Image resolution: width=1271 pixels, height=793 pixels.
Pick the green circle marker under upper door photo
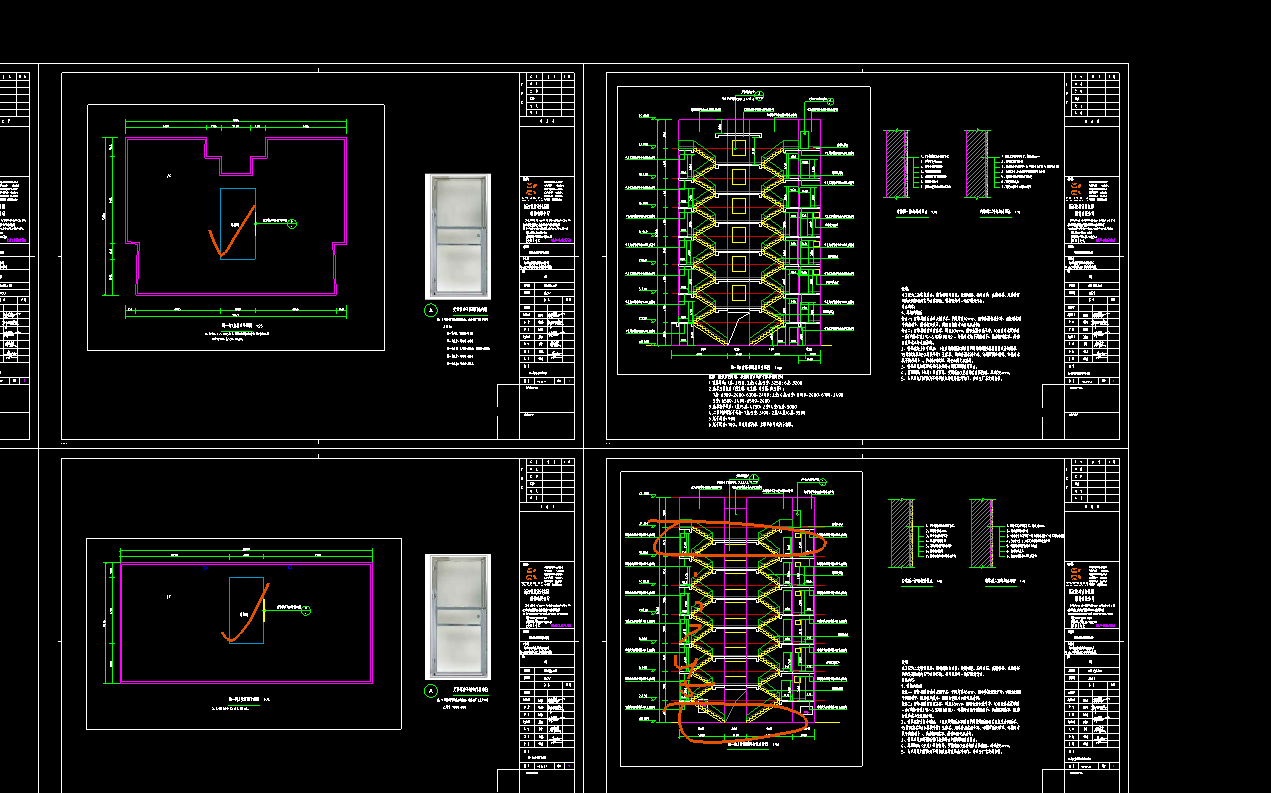pos(432,311)
